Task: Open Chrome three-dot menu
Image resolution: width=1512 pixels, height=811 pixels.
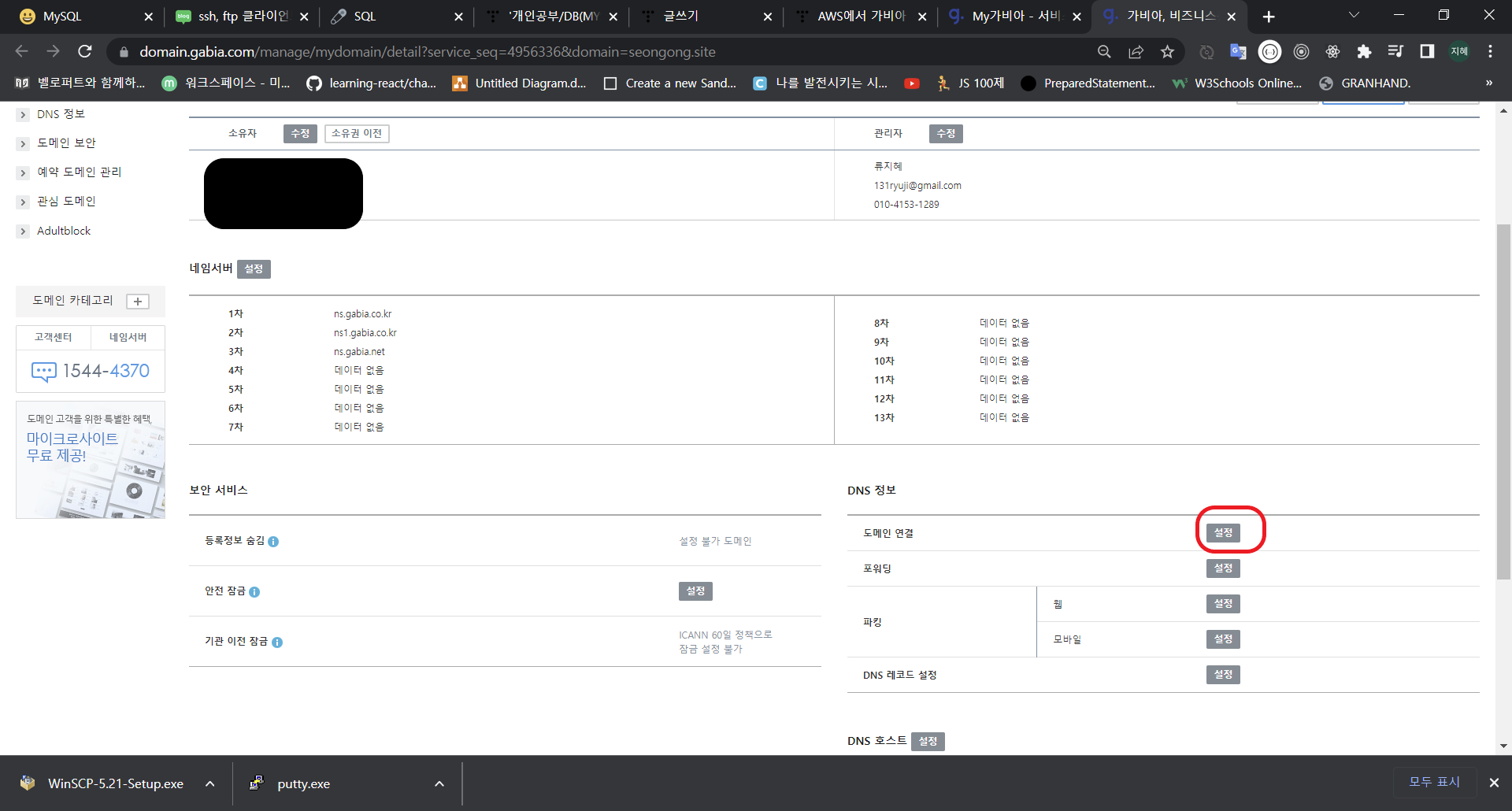Action: pyautogui.click(x=1490, y=51)
